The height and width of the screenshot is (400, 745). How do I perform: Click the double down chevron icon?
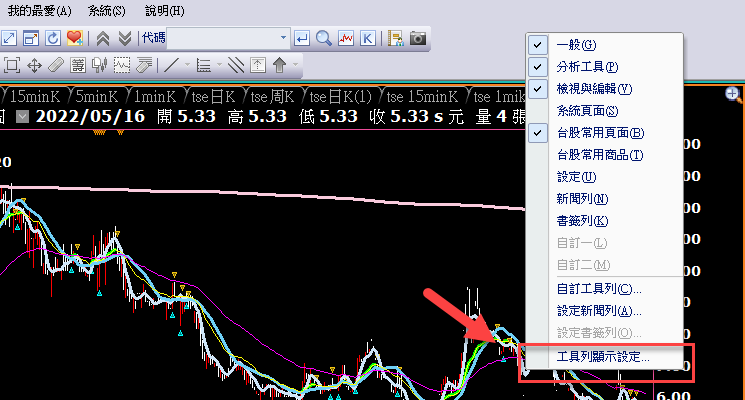[x=124, y=38]
